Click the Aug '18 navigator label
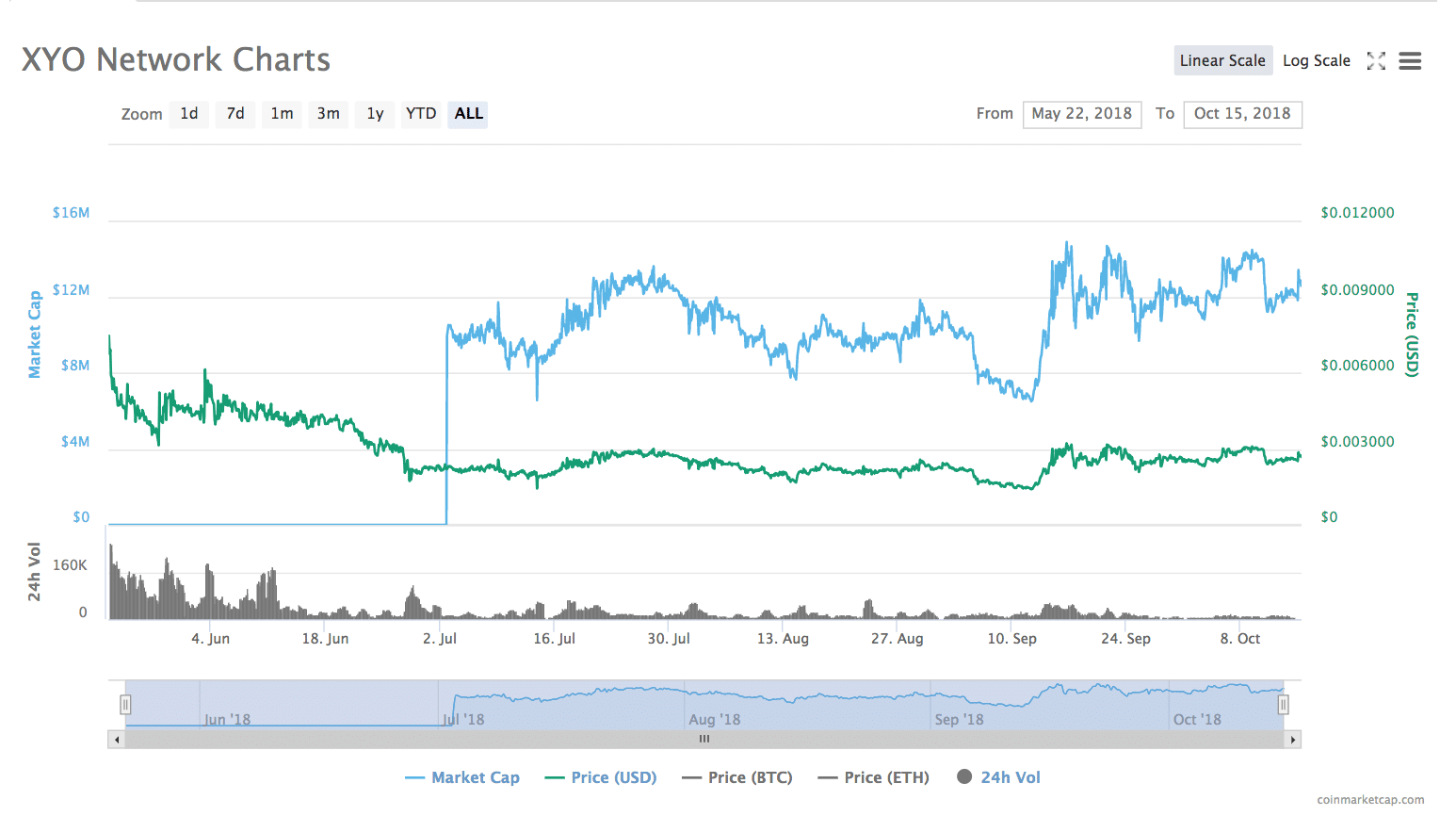This screenshot has width=1456, height=816. coord(715,720)
